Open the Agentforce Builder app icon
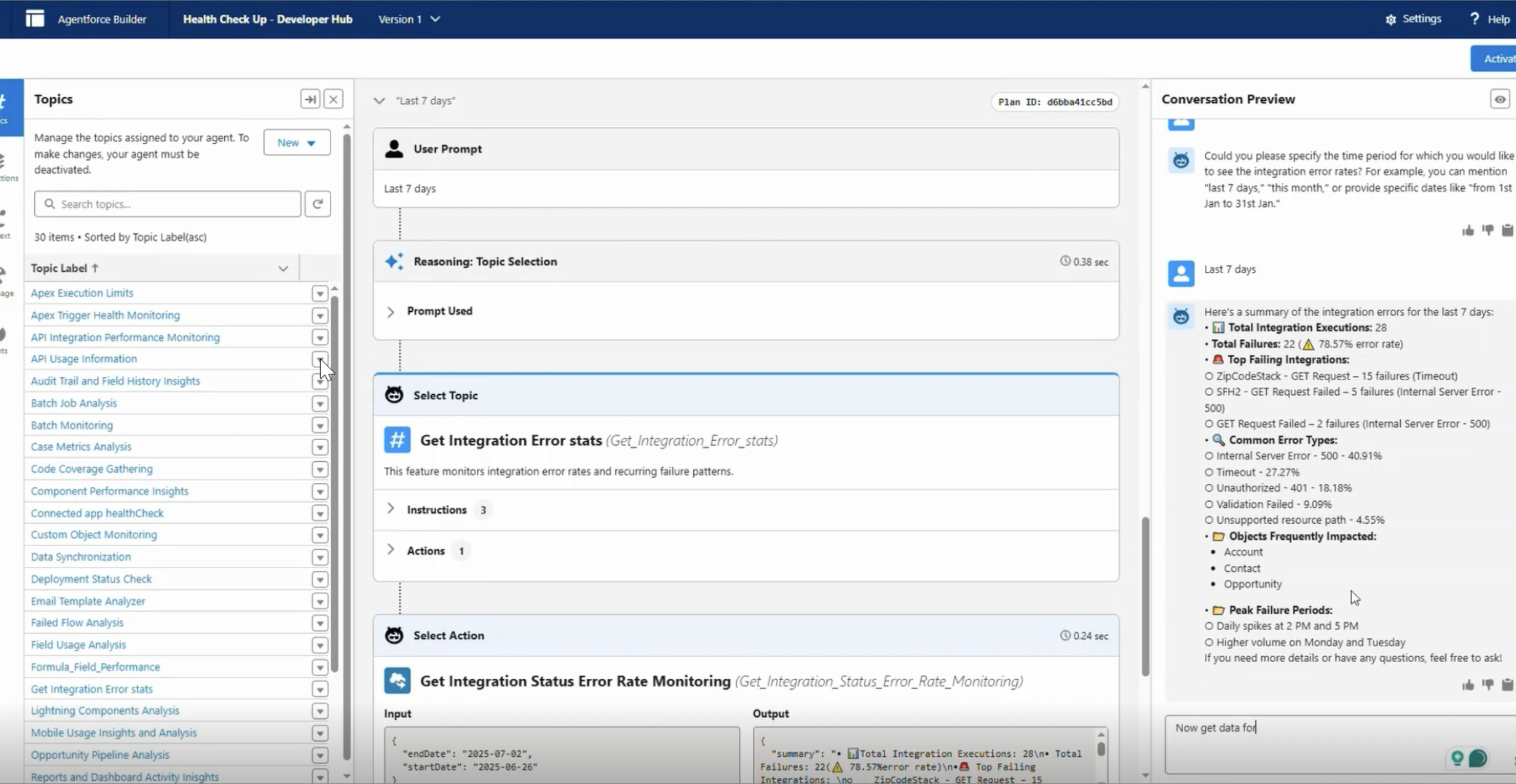Image resolution: width=1516 pixels, height=784 pixels. [35, 19]
